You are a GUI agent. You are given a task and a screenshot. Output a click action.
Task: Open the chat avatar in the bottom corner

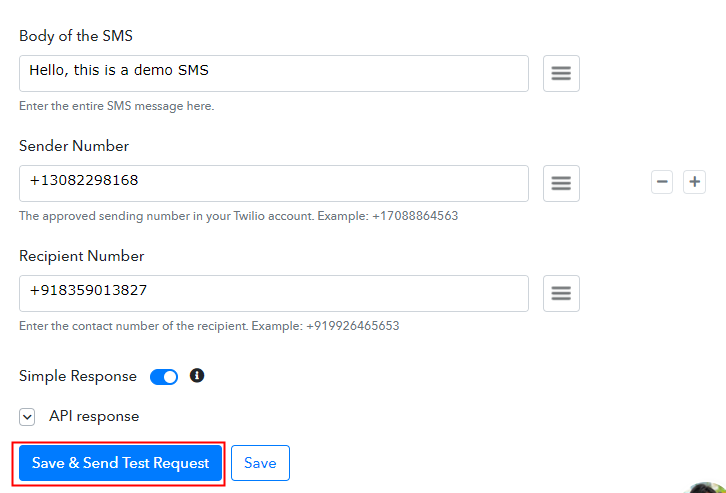pyautogui.click(x=706, y=488)
